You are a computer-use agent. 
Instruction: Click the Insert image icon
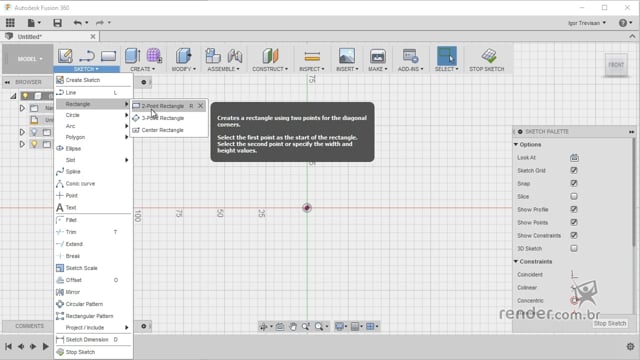pyautogui.click(x=347, y=56)
